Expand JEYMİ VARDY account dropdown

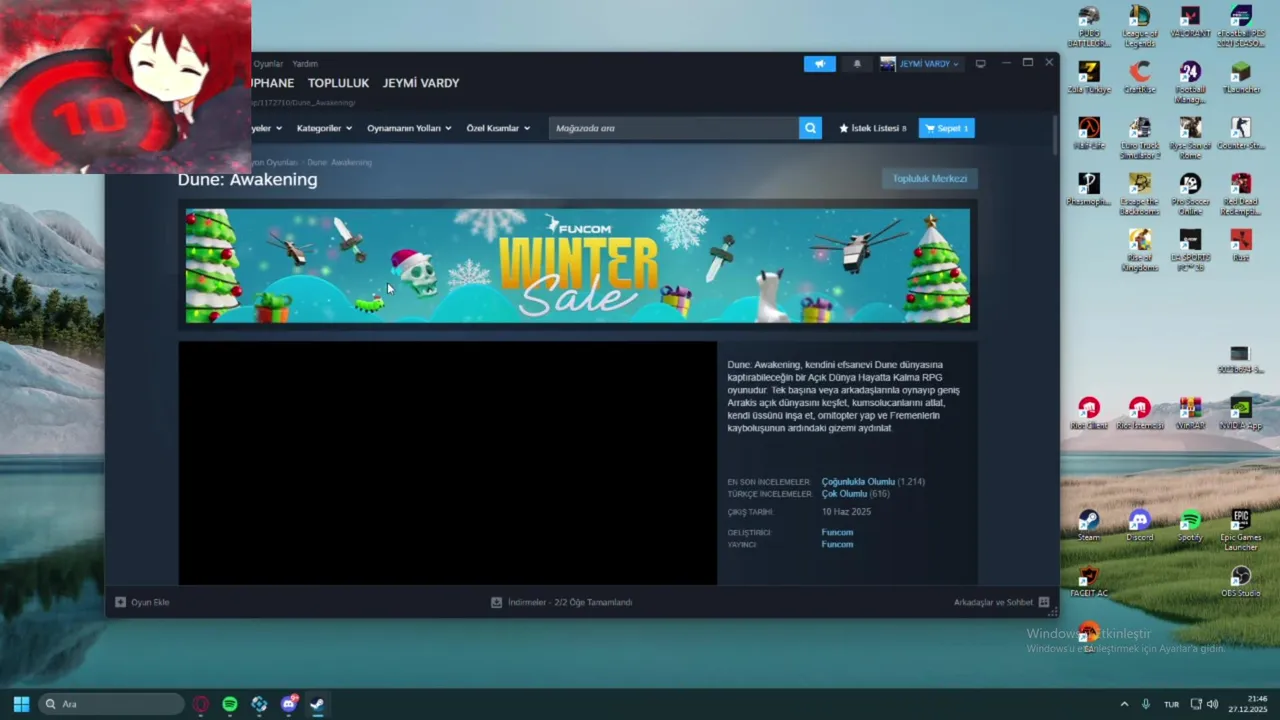[920, 64]
